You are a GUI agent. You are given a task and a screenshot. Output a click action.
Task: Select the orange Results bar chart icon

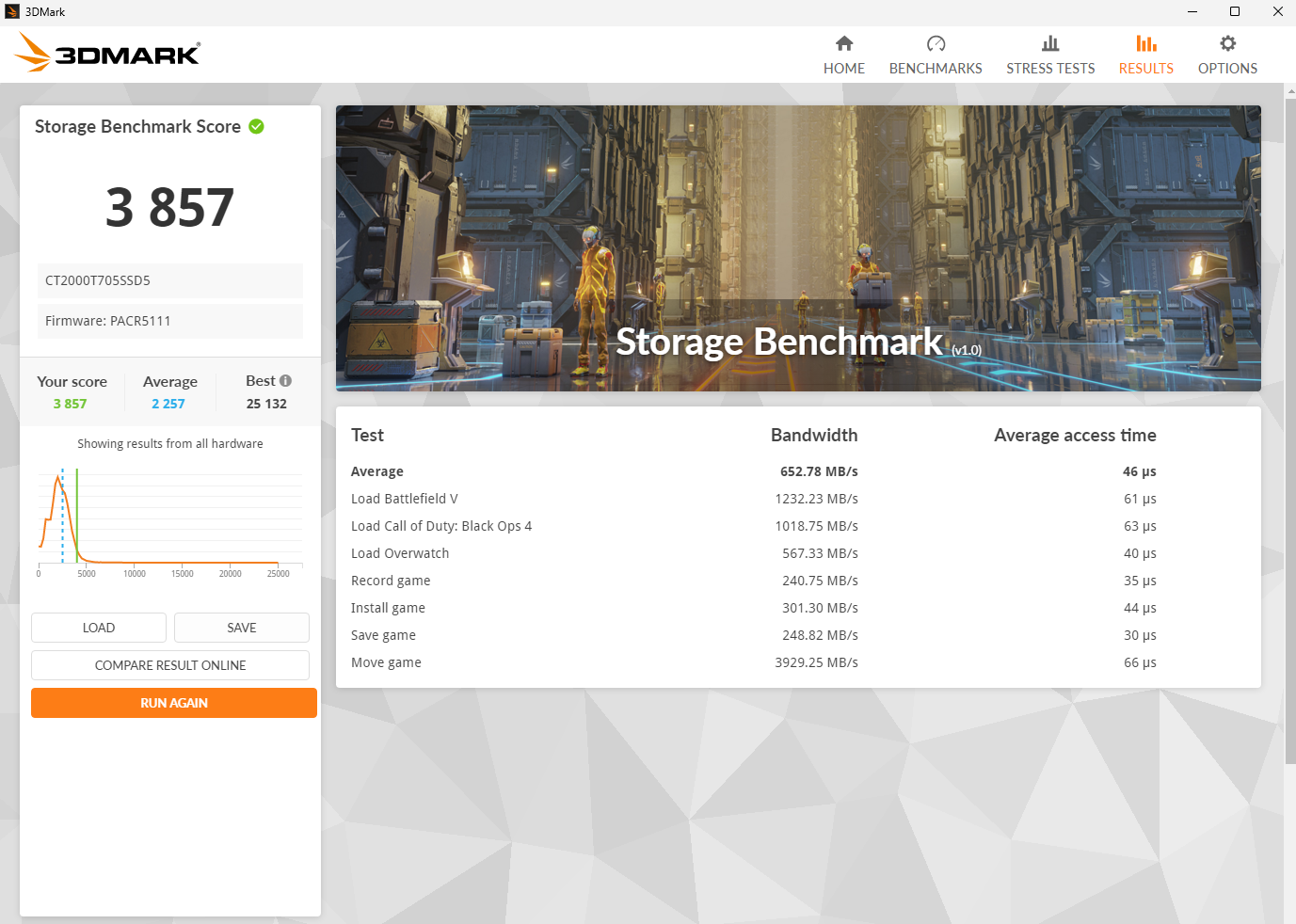(x=1145, y=43)
